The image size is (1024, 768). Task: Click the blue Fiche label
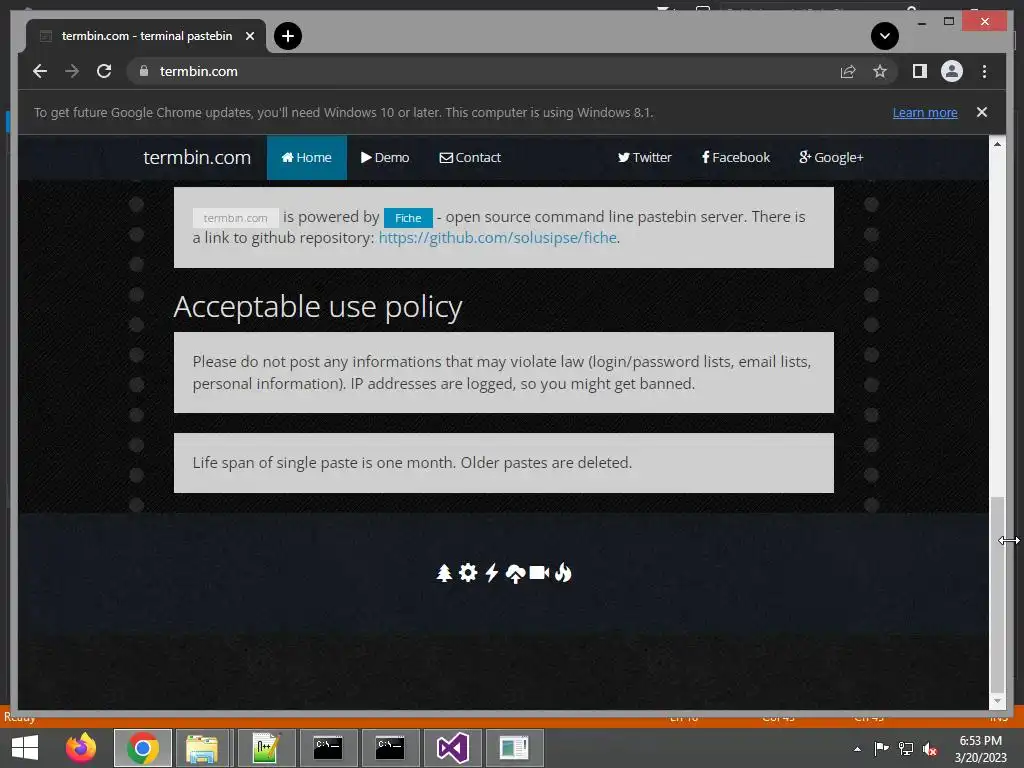click(x=408, y=217)
